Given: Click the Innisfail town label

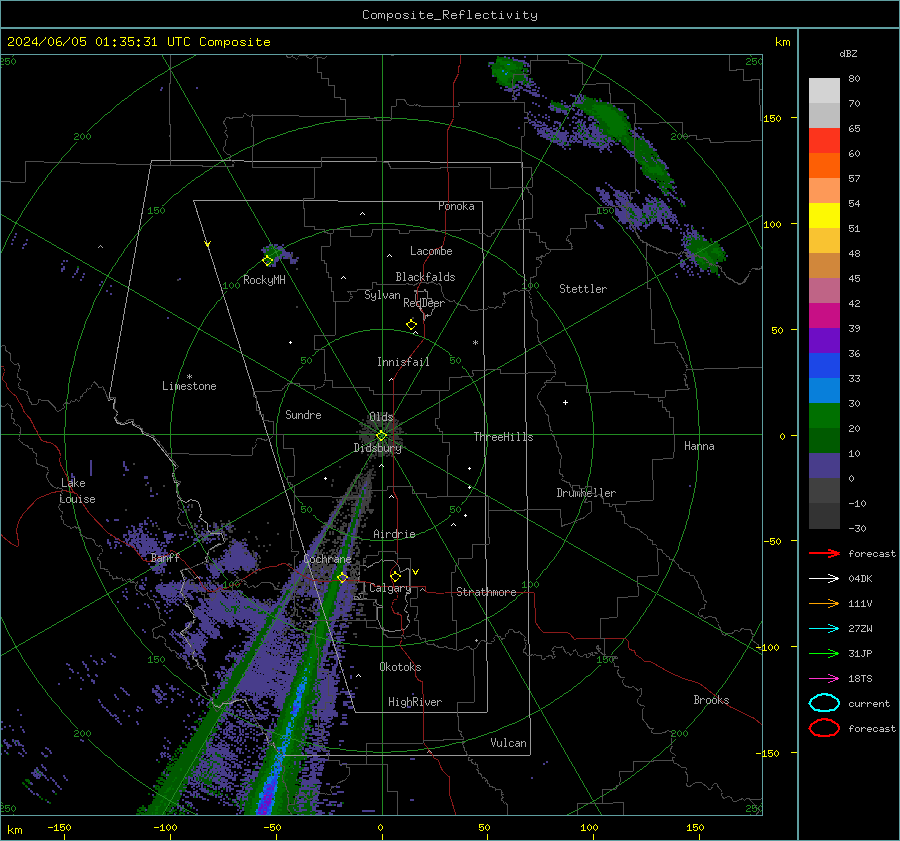Looking at the screenshot, I should [x=403, y=362].
